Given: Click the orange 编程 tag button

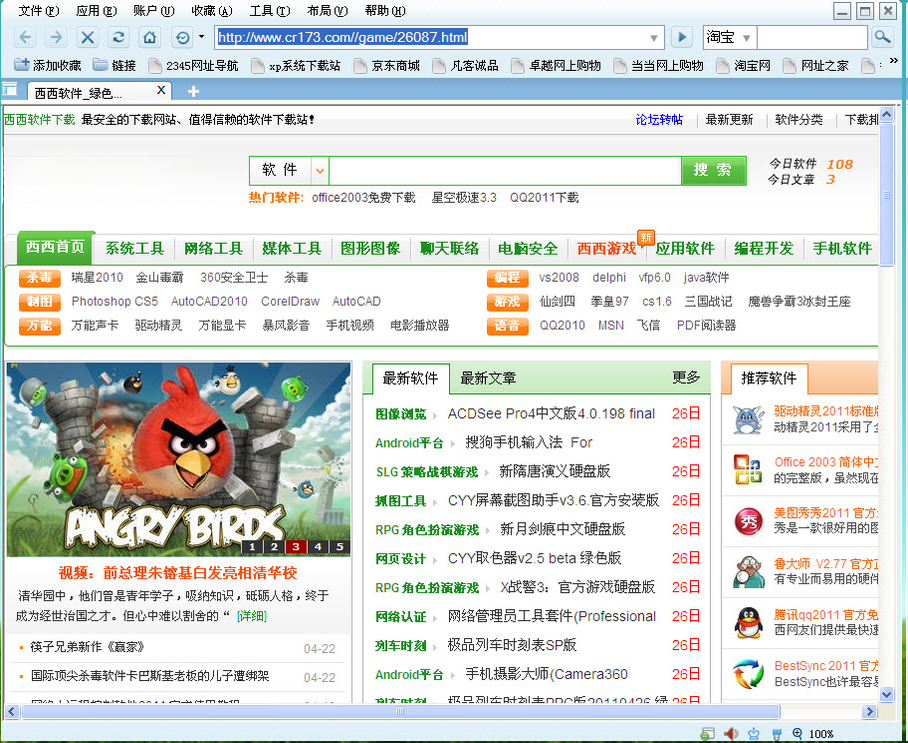Looking at the screenshot, I should [x=507, y=278].
